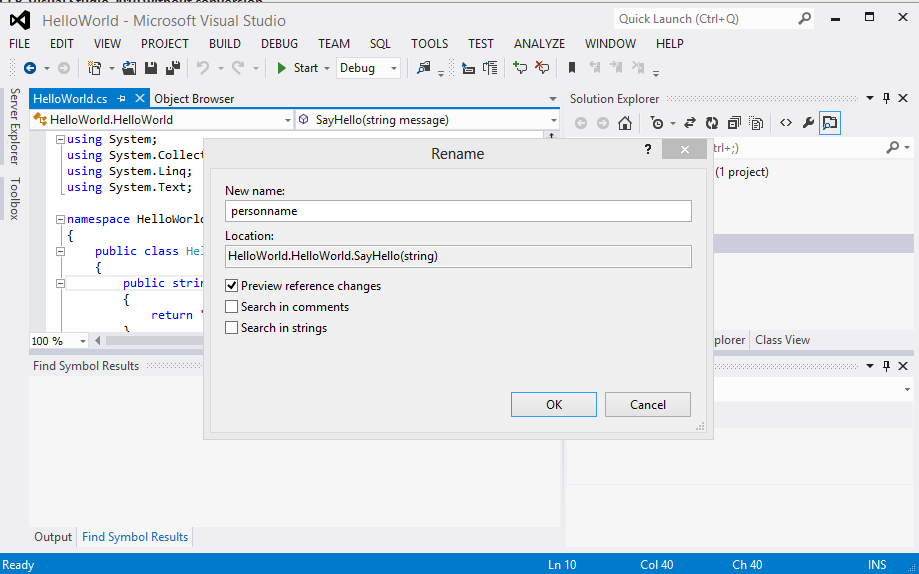This screenshot has width=919, height=574.
Task: Open the EDIT menu
Action: tap(62, 44)
